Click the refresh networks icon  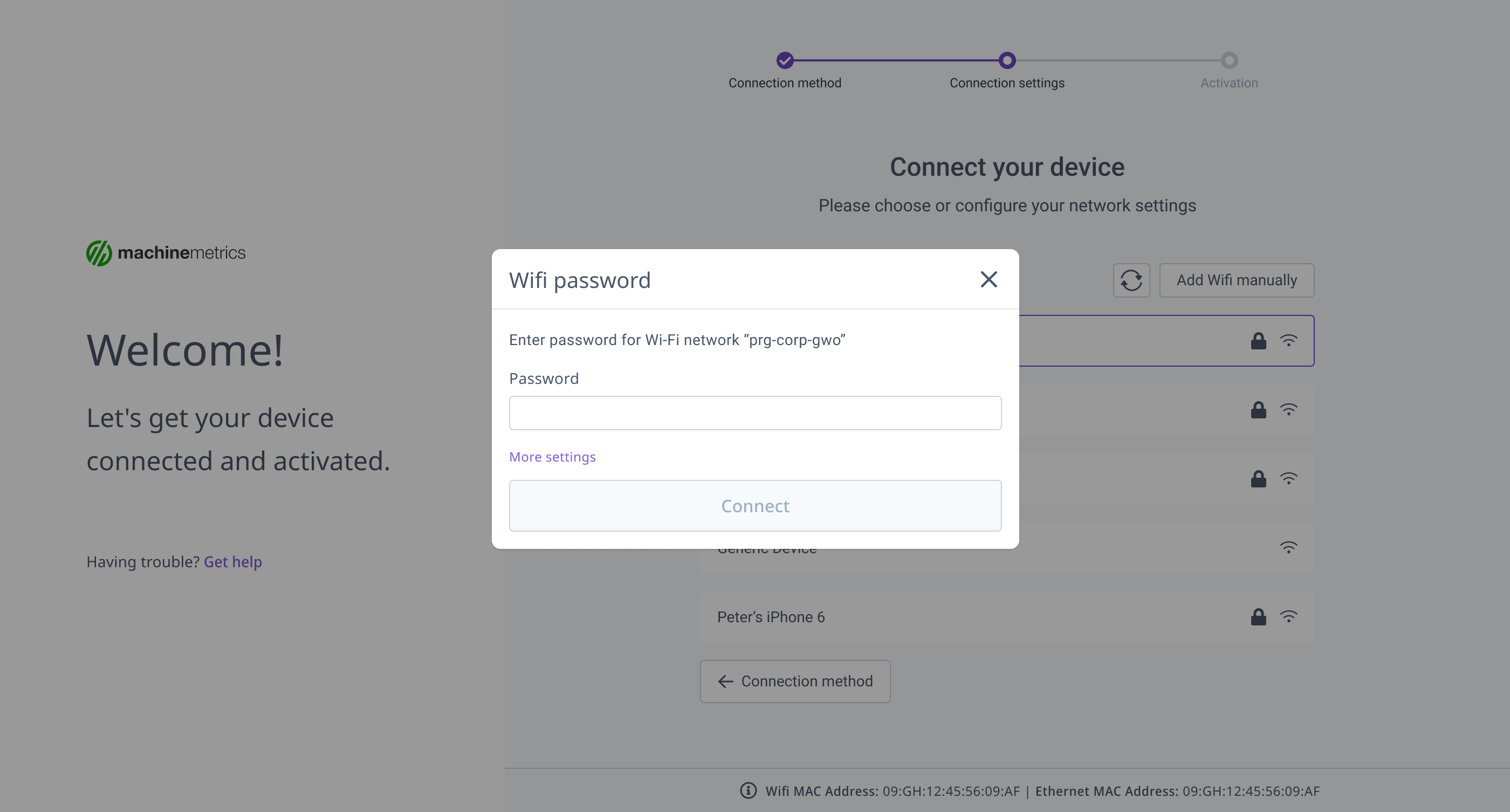coord(1131,280)
